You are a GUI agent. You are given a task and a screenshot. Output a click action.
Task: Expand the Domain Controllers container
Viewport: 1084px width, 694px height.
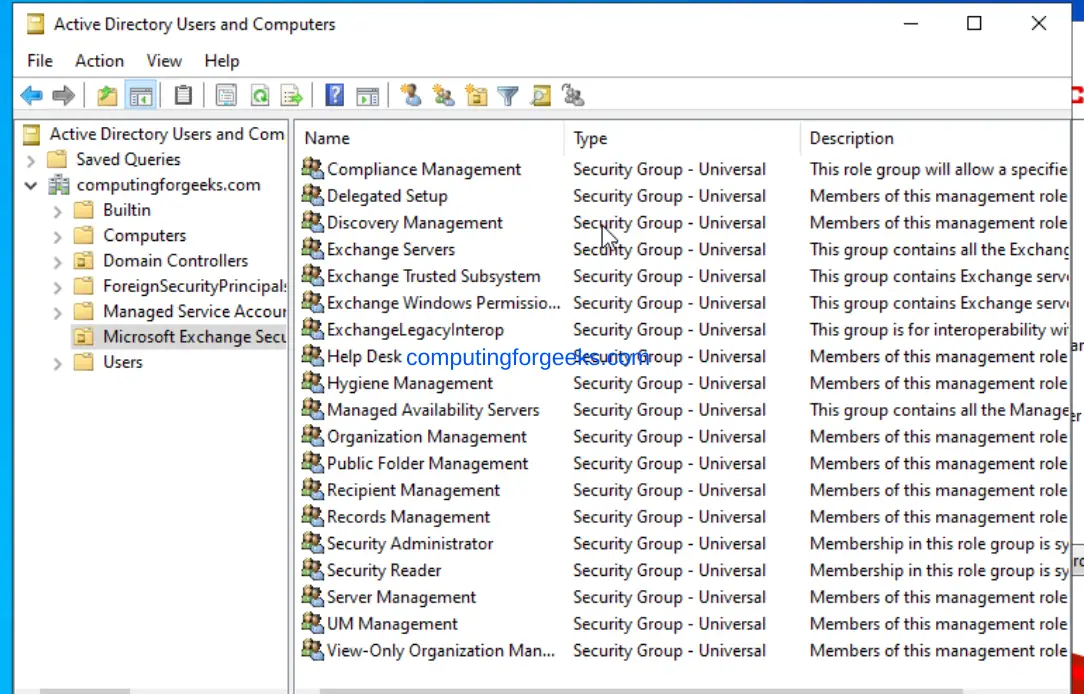pos(57,260)
